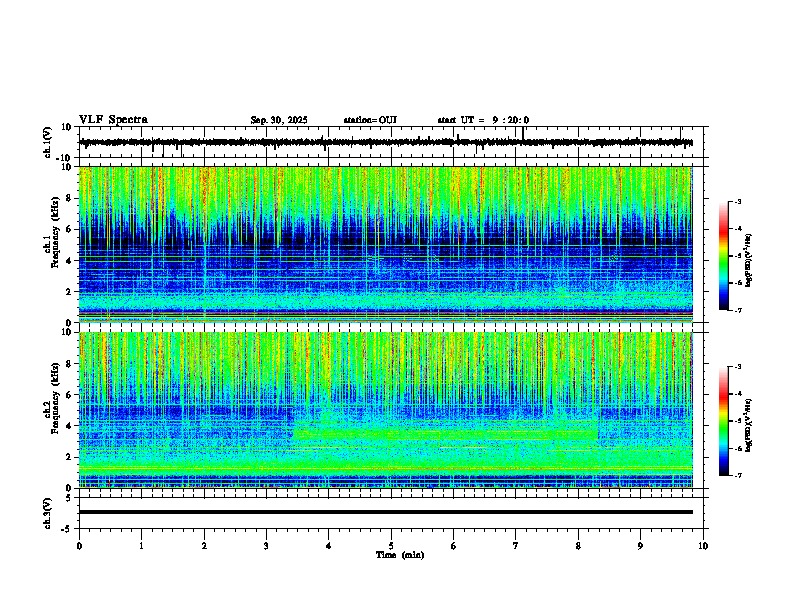
Task: Click the green 3.5 kHz band in ch.2 spectrogram
Action: pos(446,434)
